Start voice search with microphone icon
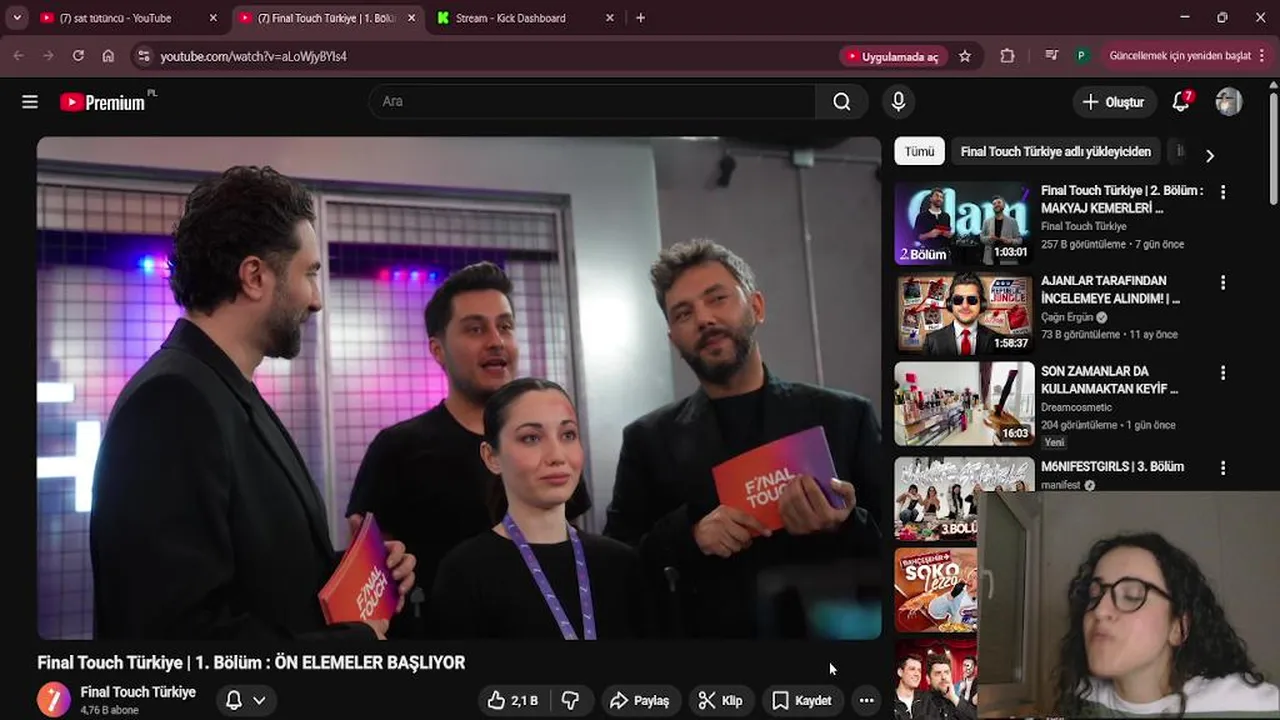The width and height of the screenshot is (1280, 720). point(898,101)
